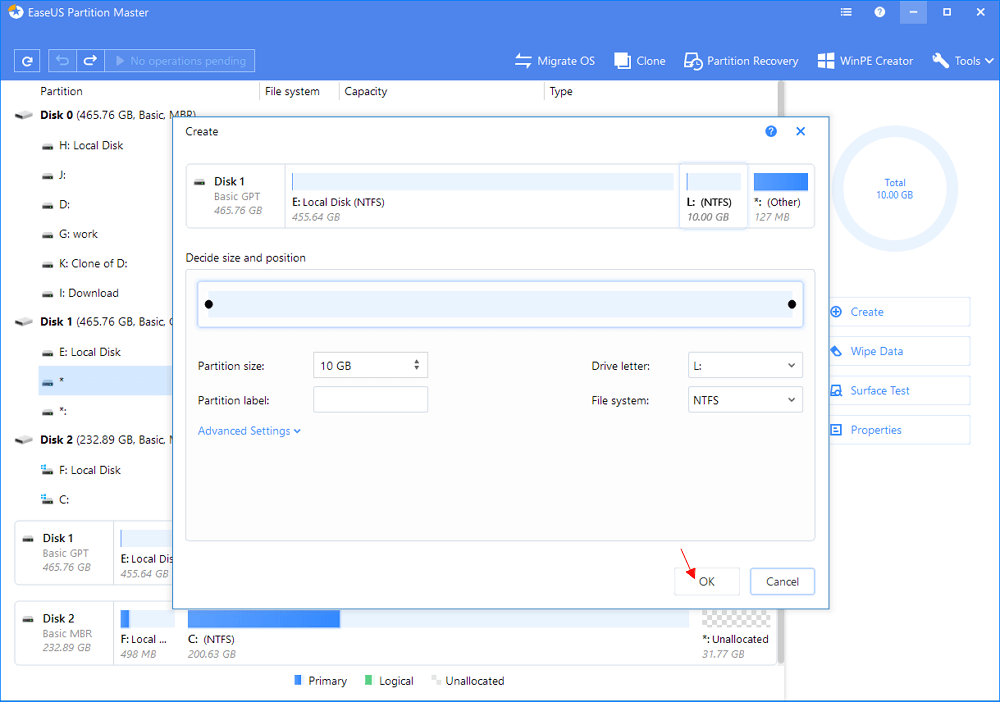Open the Drive letter dropdown
The image size is (1000, 702).
(745, 366)
